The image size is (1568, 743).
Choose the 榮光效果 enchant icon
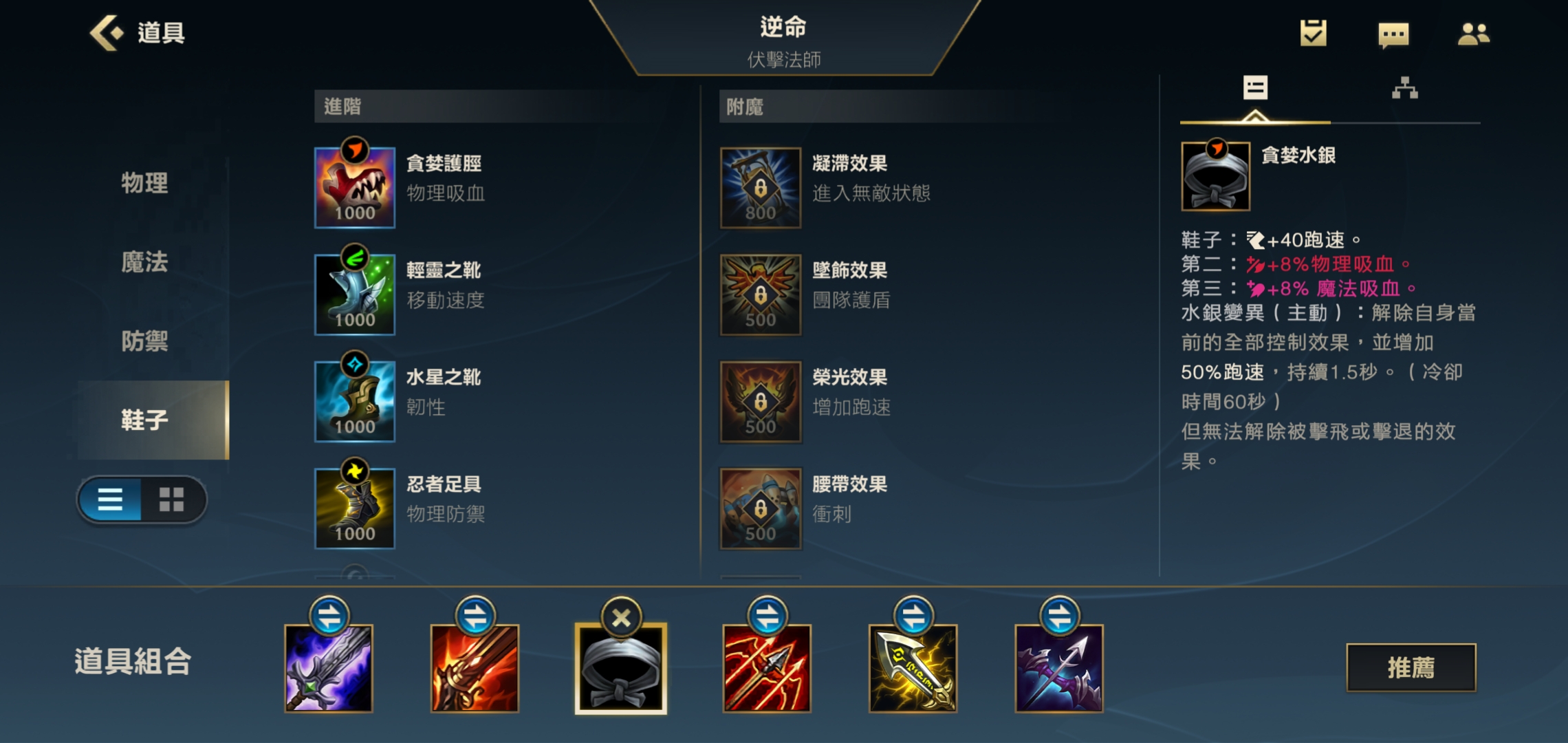(761, 401)
